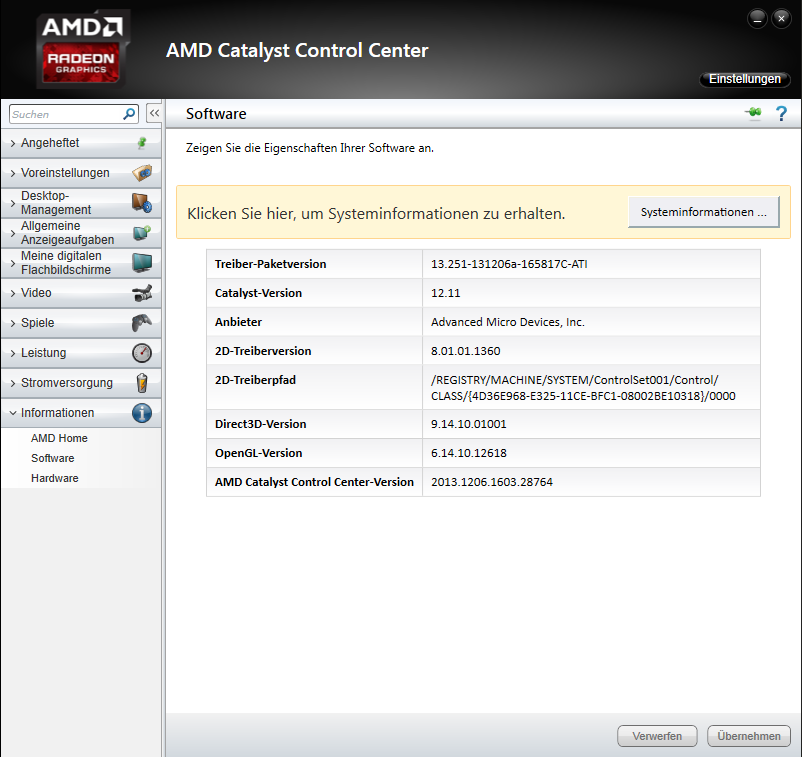Click AMD Catalyst Control Center-Version label
802x757 pixels.
coord(314,482)
